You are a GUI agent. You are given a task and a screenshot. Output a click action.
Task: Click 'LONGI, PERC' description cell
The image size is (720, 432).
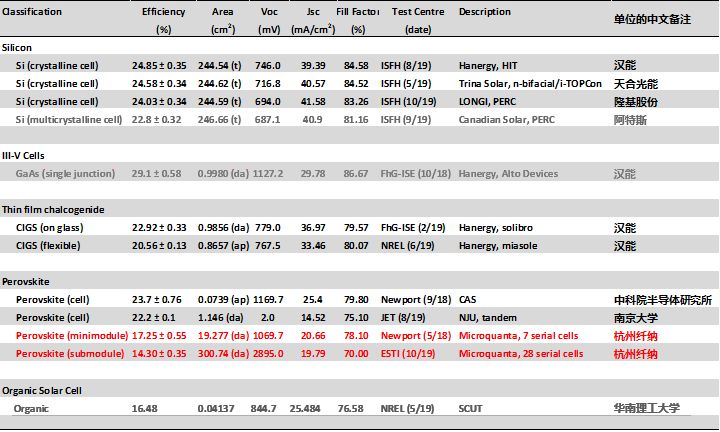pyautogui.click(x=487, y=101)
